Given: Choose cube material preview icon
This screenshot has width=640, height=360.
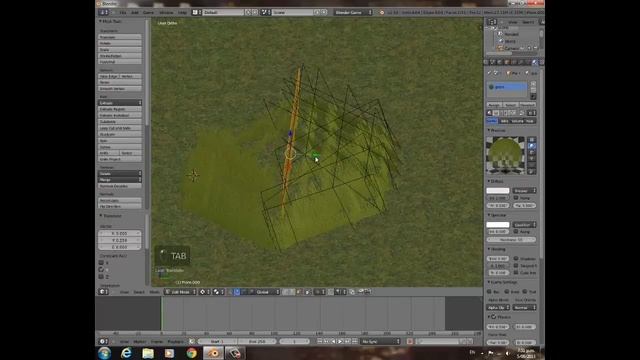Looking at the screenshot, I should pyautogui.click(x=531, y=153).
